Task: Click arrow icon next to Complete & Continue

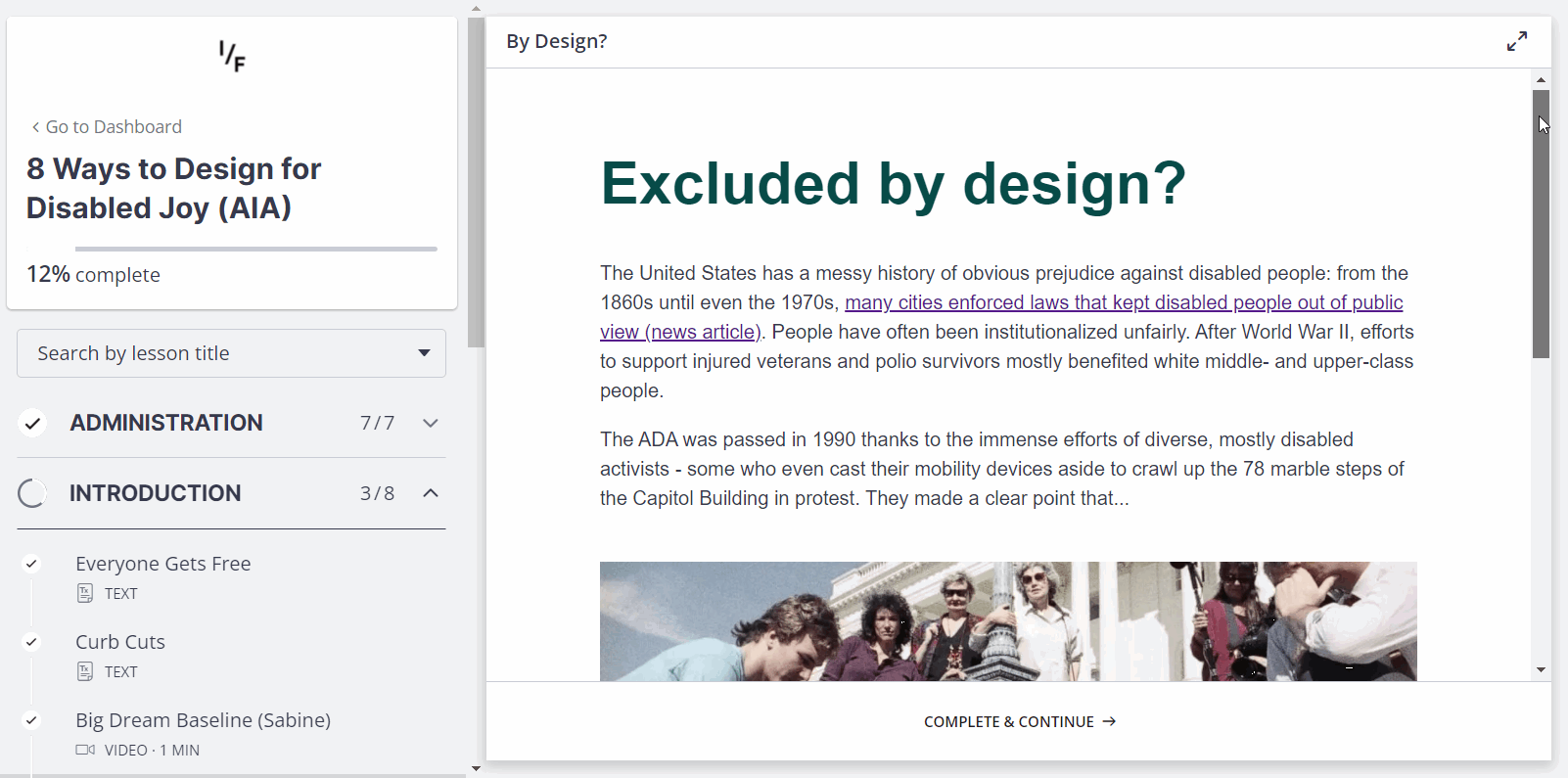Action: click(1109, 721)
